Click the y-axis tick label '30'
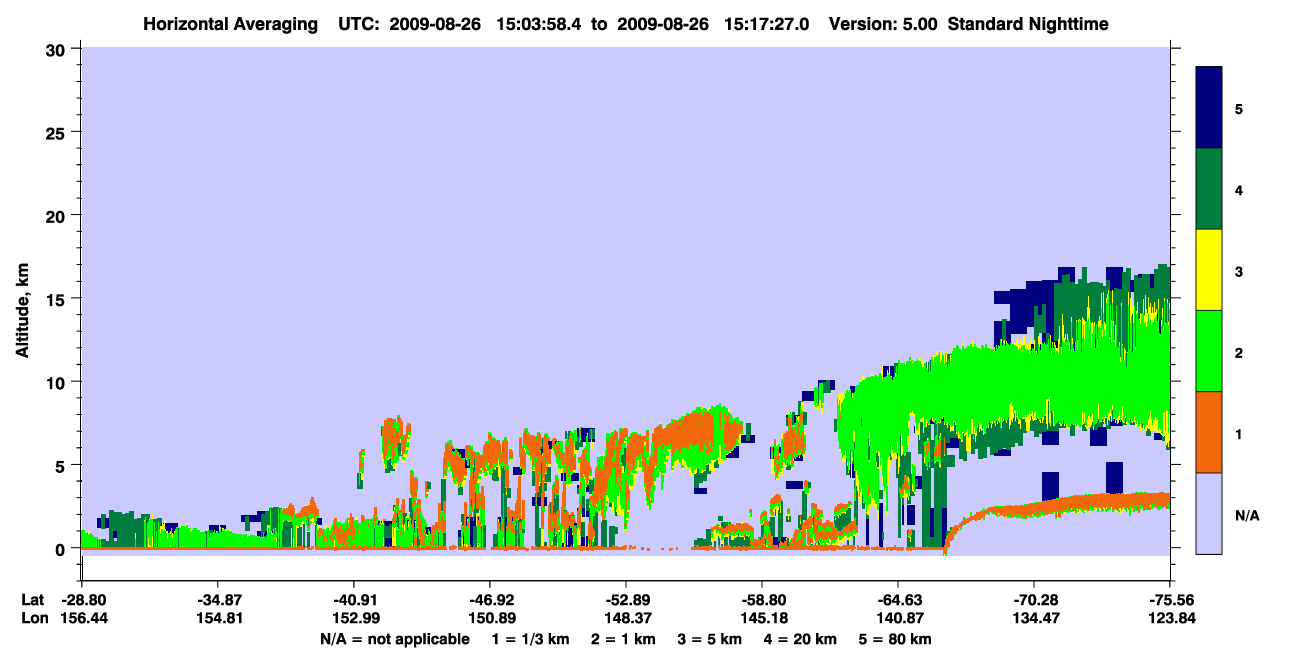This screenshot has width=1300, height=667. (x=58, y=49)
